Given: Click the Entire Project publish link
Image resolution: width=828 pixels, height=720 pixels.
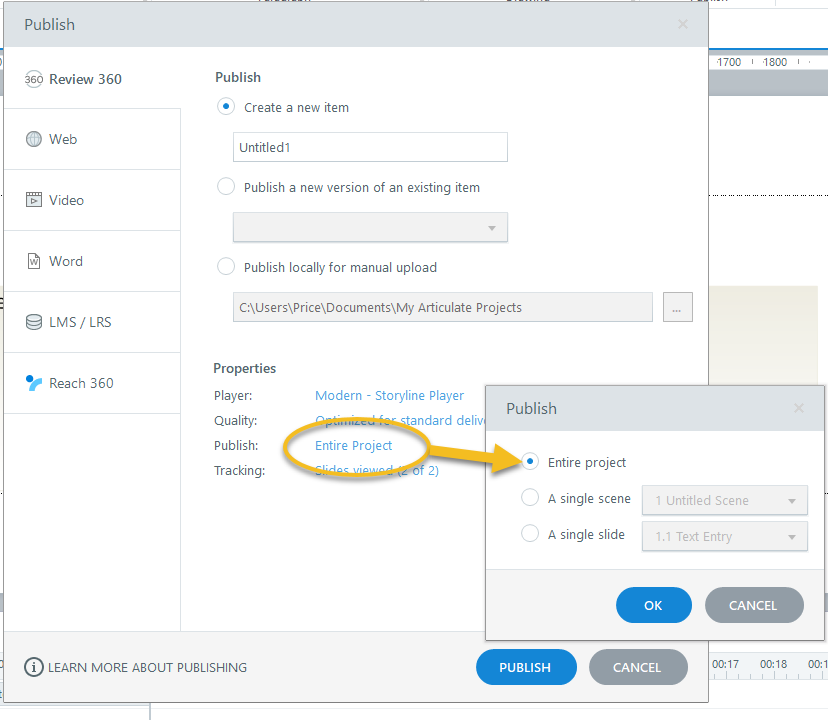Looking at the screenshot, I should [354, 446].
